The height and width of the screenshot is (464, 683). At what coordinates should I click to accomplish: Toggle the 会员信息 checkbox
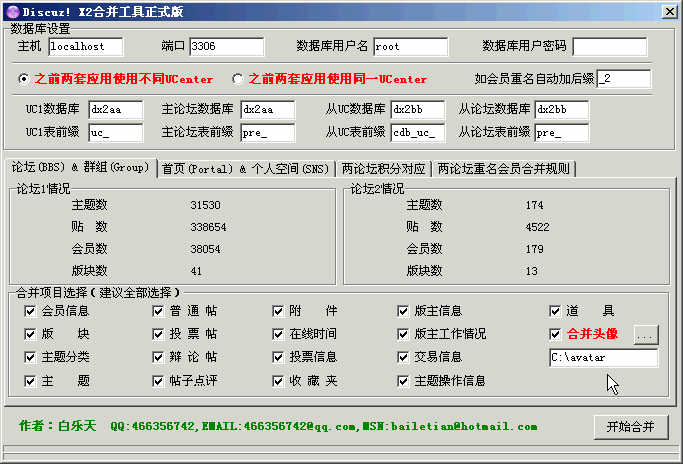point(30,311)
